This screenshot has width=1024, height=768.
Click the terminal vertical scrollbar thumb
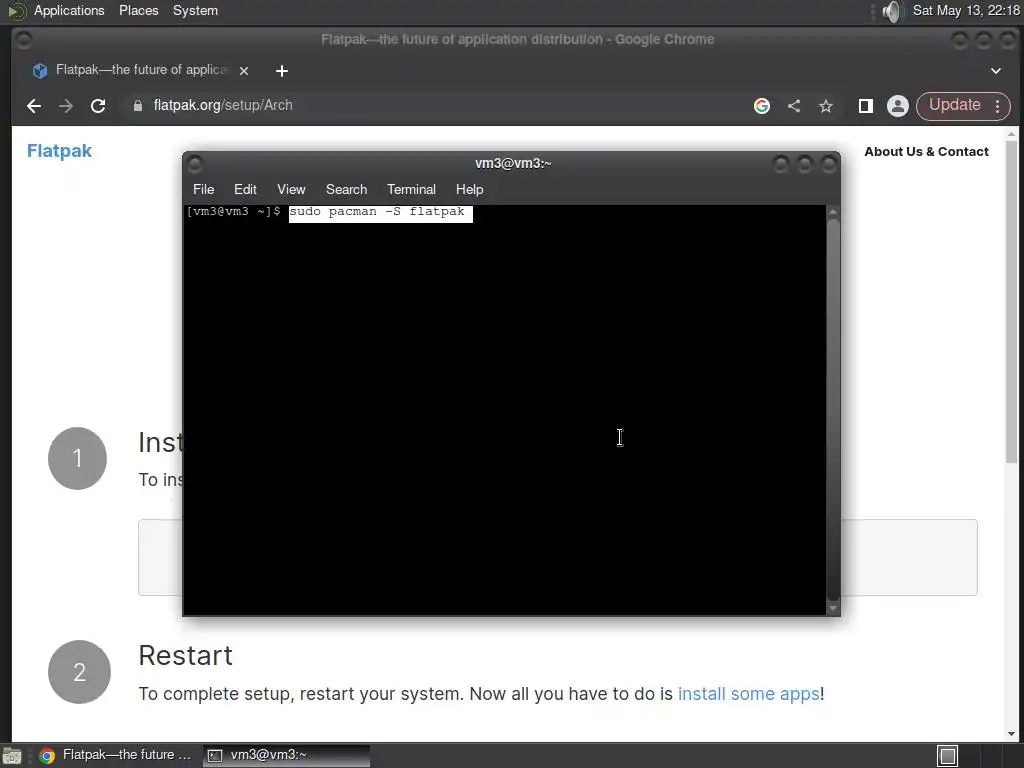833,409
